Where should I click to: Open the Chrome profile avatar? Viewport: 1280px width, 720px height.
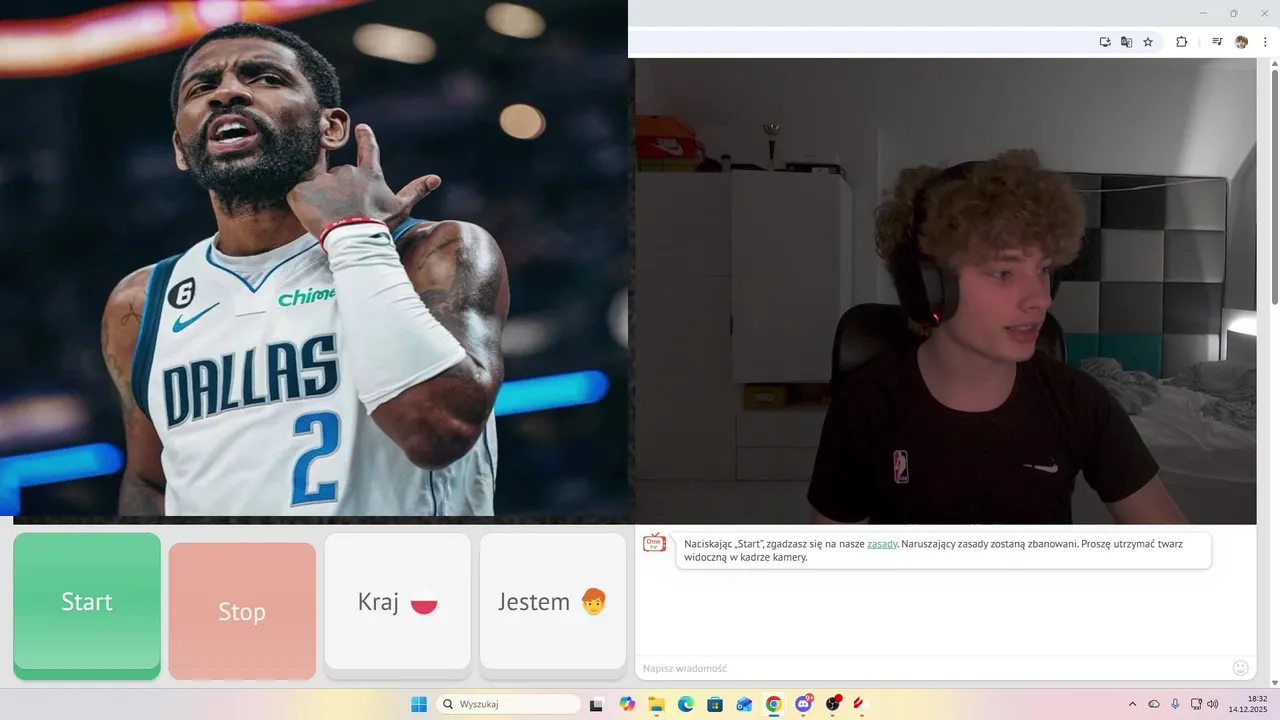[1241, 42]
